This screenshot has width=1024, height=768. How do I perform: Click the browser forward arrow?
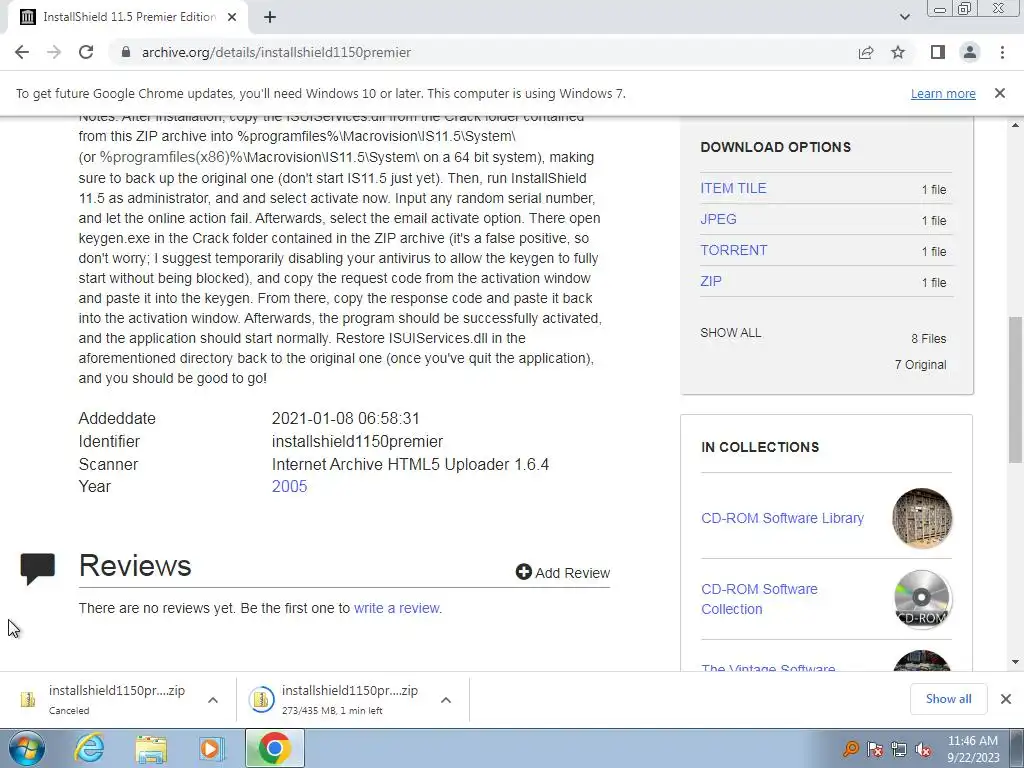(x=54, y=52)
